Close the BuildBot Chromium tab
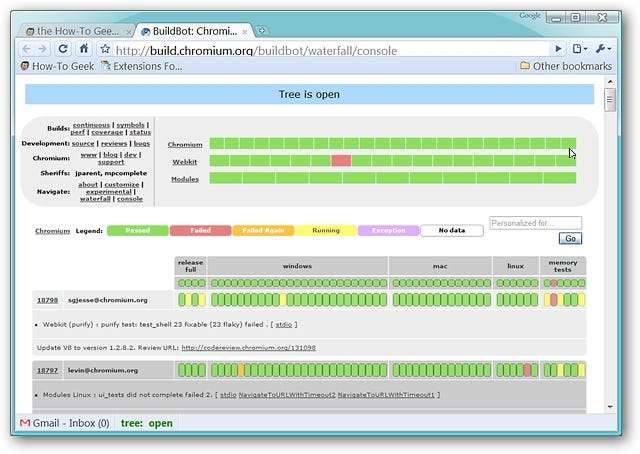640x454 pixels. [245, 31]
